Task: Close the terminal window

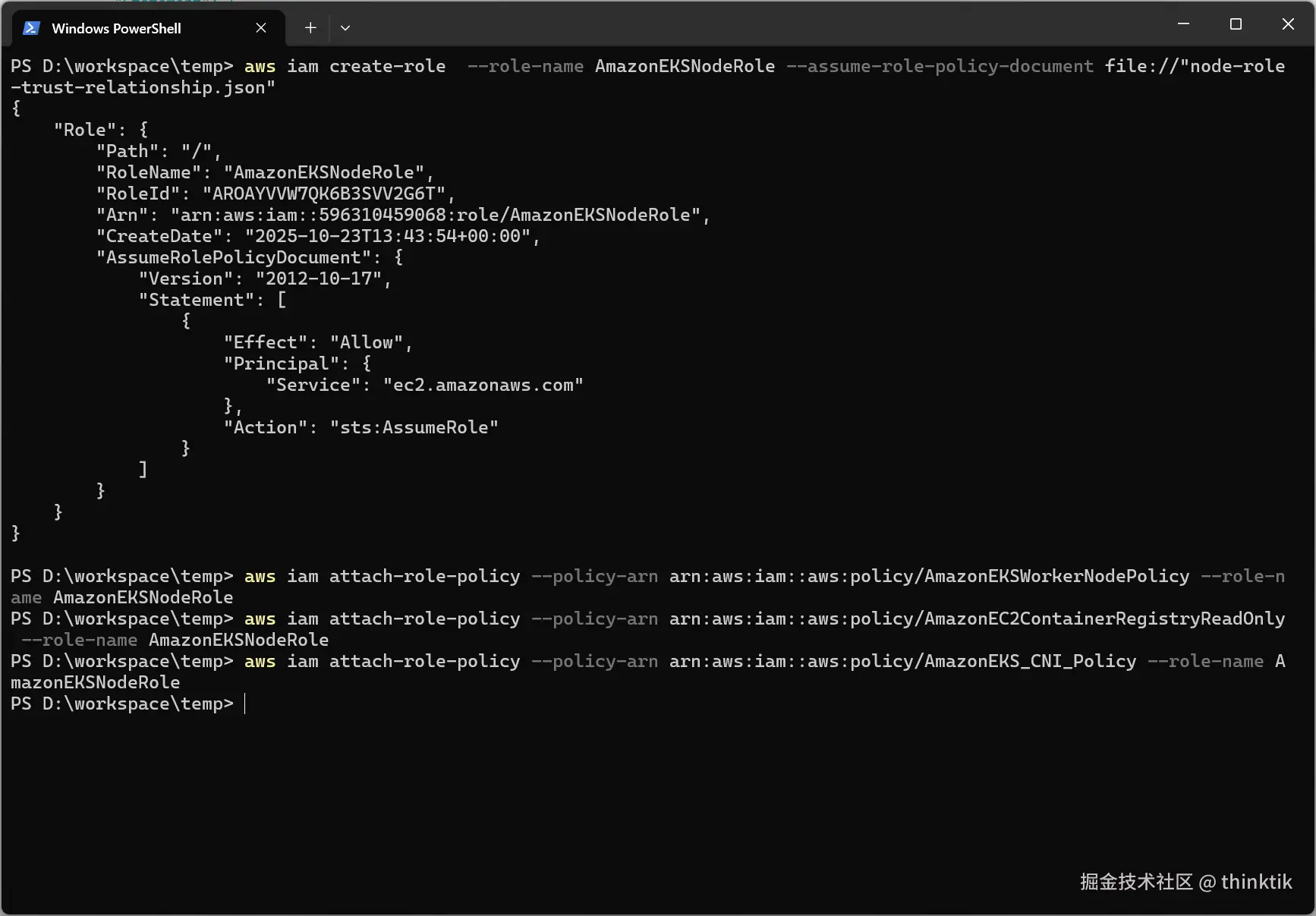Action: [x=1288, y=24]
